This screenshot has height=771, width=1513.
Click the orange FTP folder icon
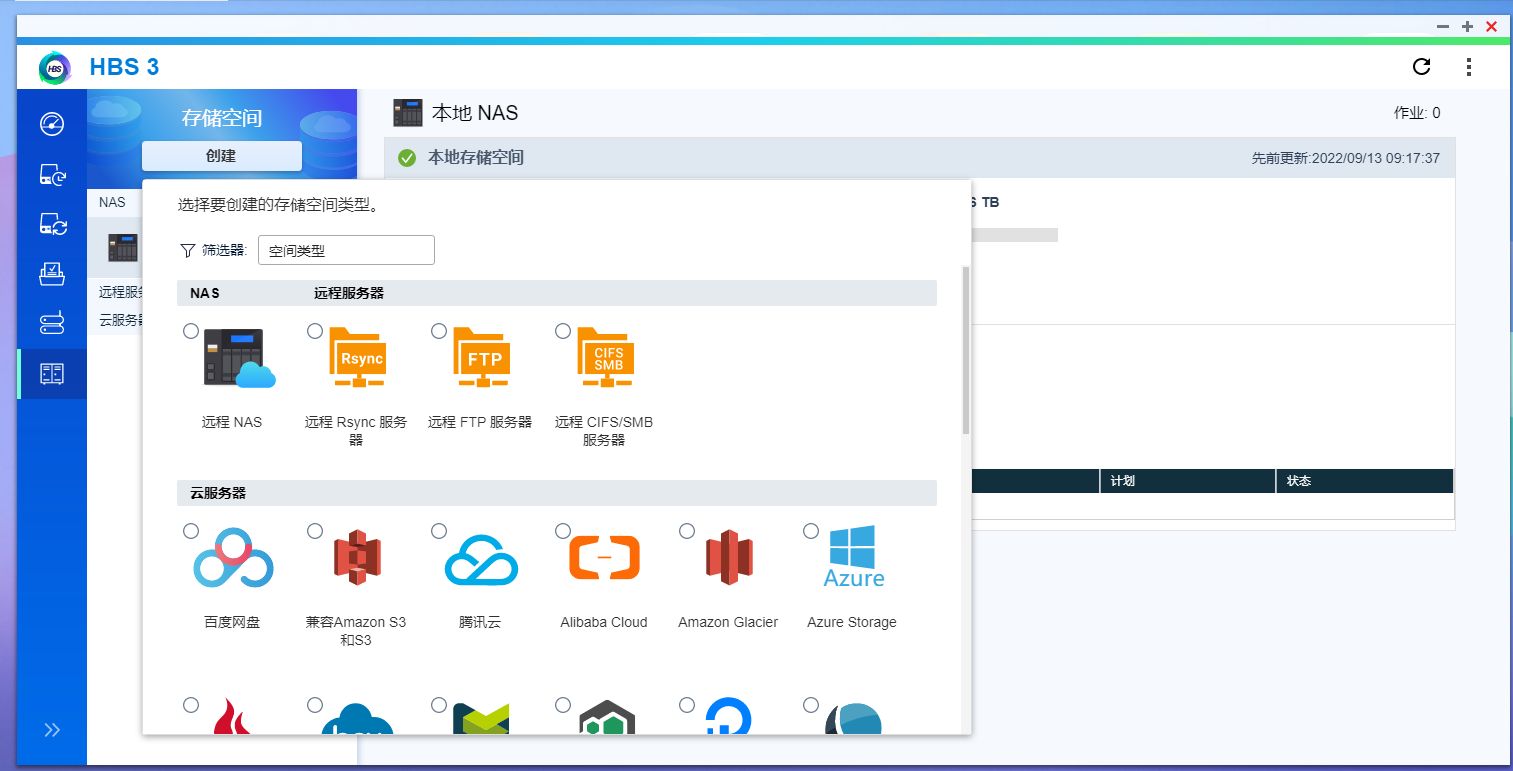(482, 357)
